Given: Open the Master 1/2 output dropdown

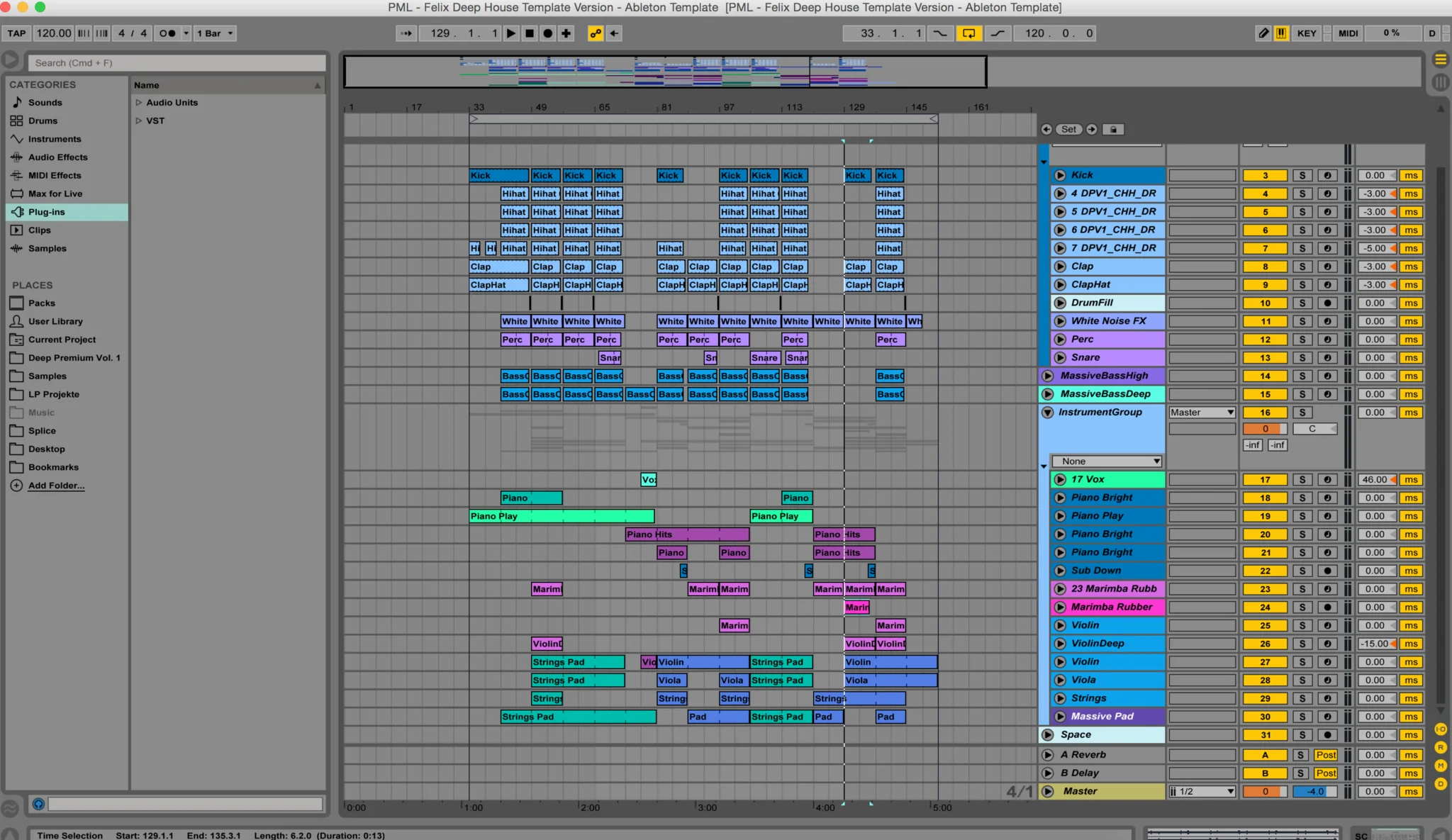Looking at the screenshot, I should (1202, 792).
